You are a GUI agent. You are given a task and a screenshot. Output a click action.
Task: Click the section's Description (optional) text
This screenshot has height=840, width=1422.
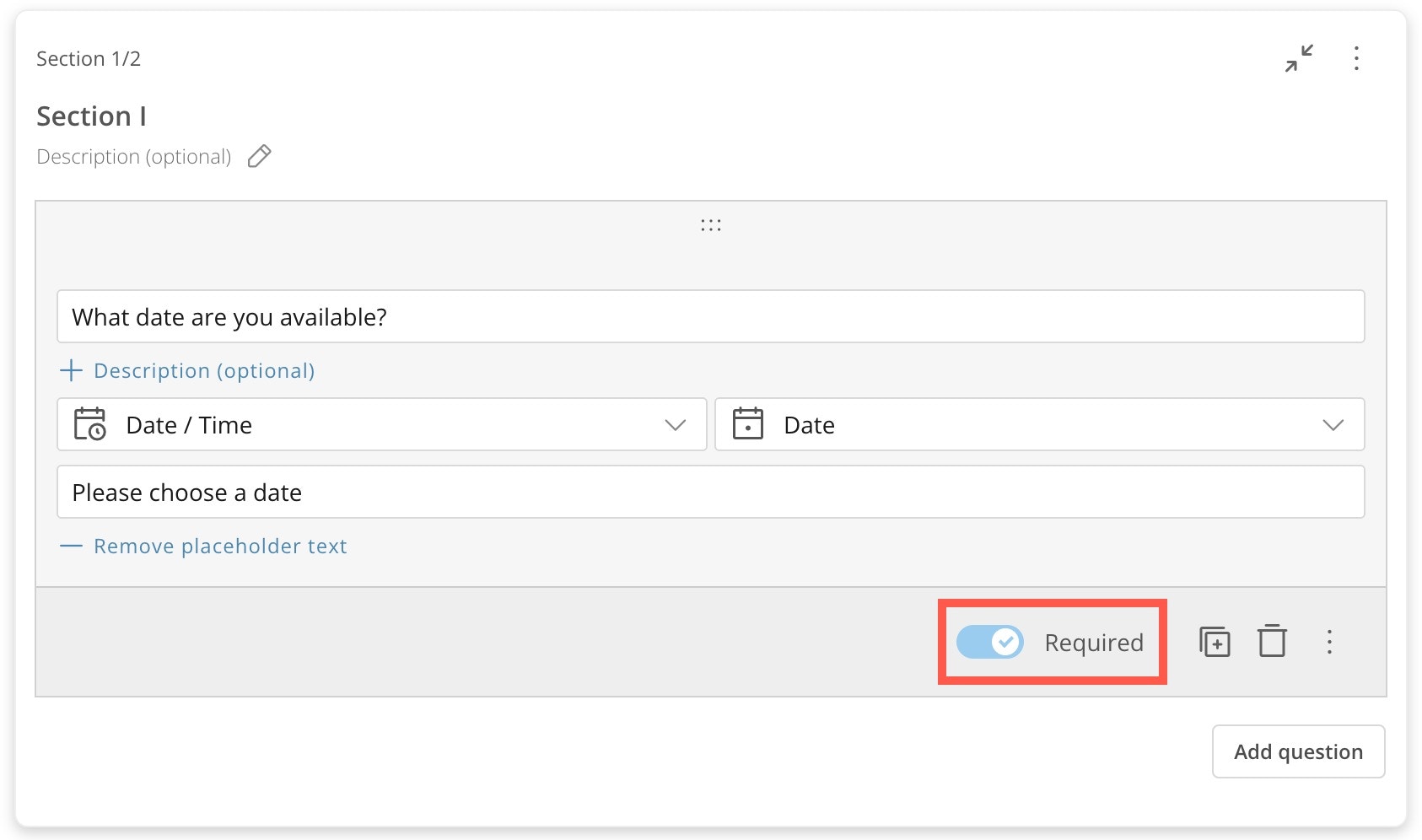coord(133,157)
